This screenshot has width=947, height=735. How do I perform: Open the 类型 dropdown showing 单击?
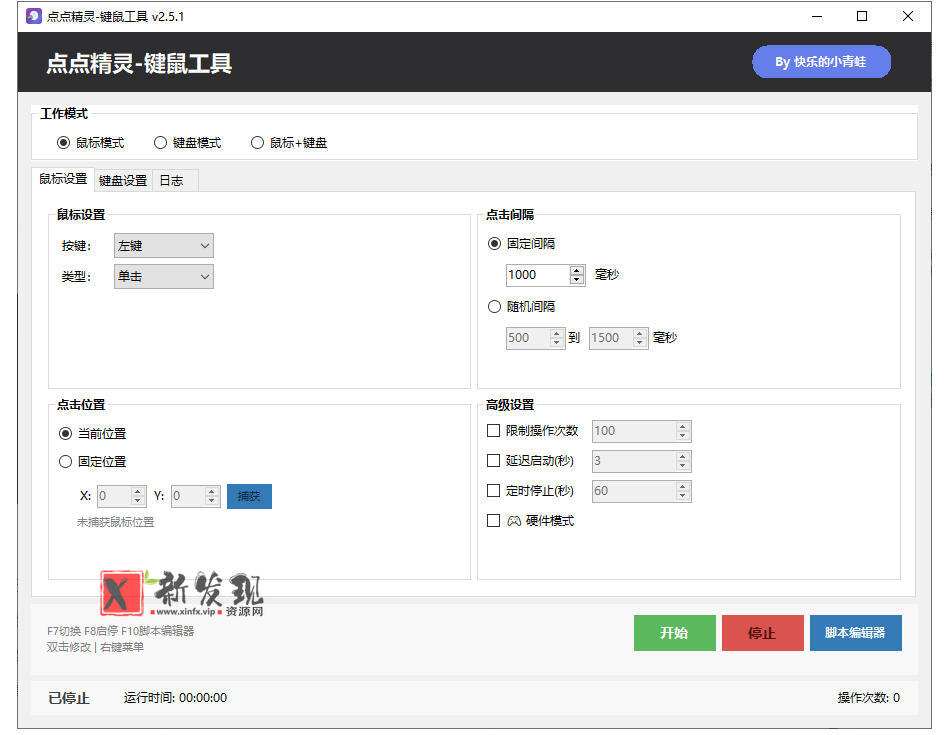(x=164, y=277)
